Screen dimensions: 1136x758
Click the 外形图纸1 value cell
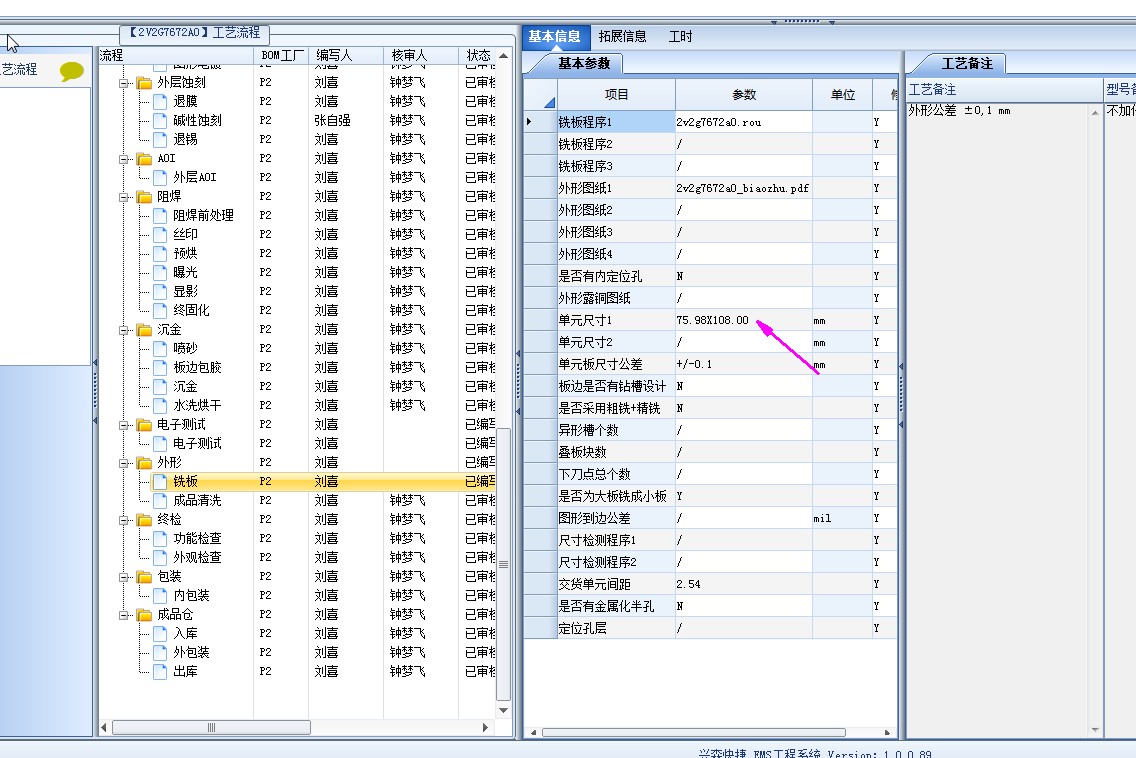coord(744,188)
